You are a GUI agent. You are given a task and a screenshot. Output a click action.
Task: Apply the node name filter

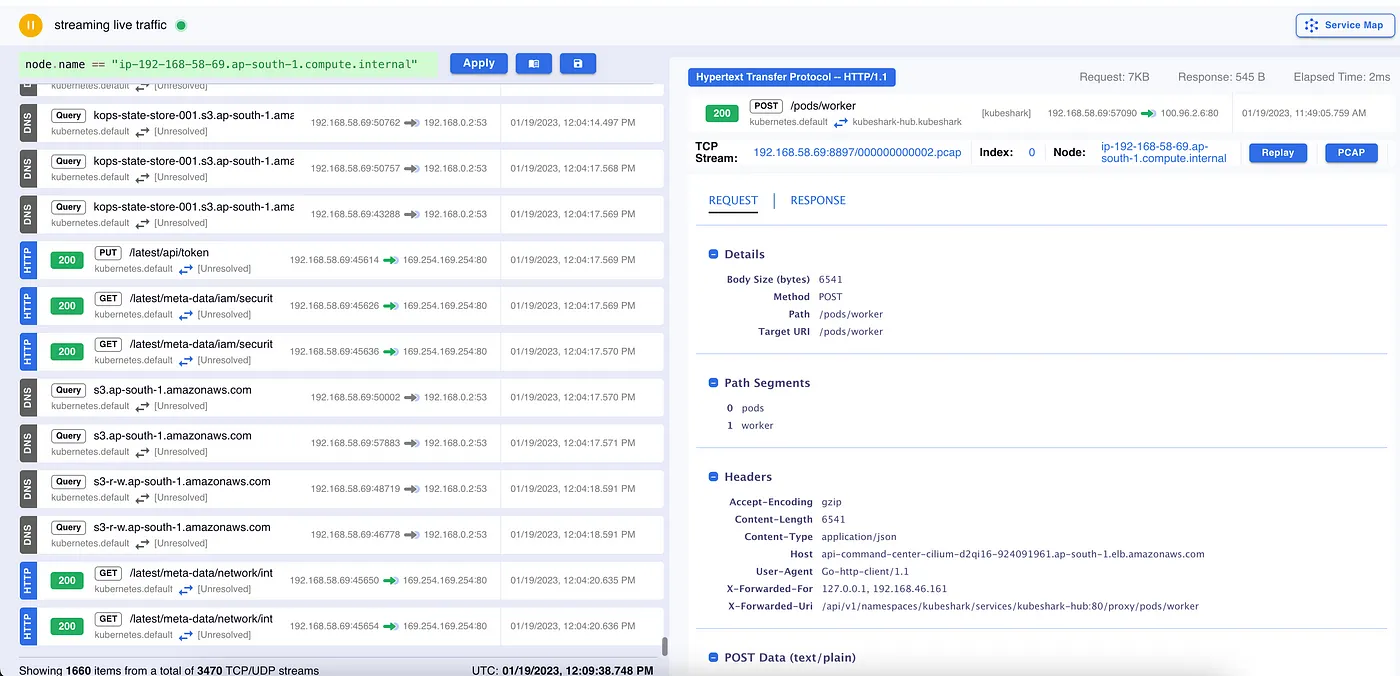478,63
